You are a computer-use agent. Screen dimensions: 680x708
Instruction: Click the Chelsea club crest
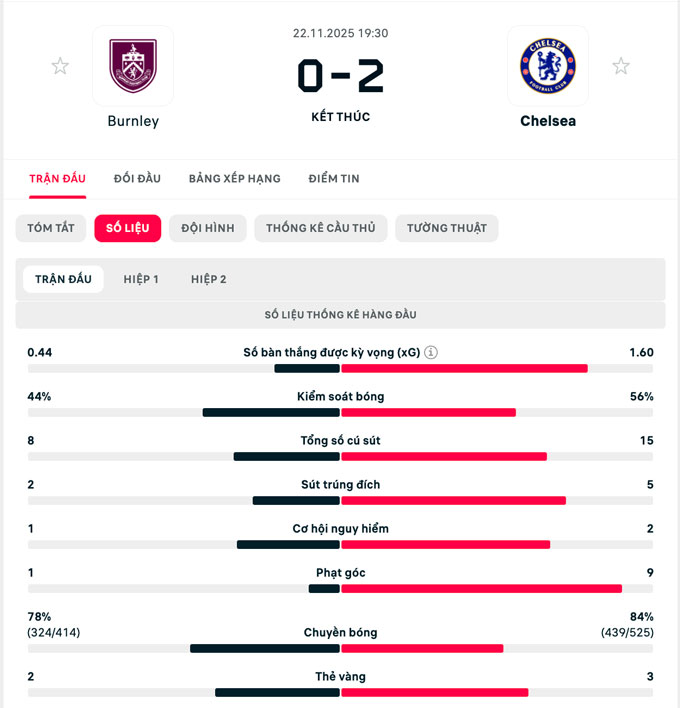[x=547, y=66]
